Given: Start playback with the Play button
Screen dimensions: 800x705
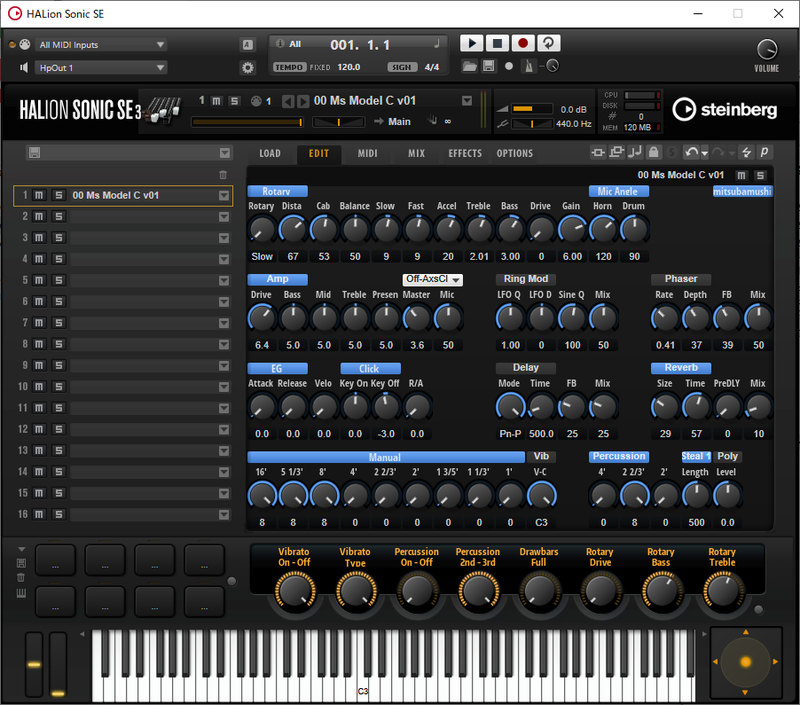Looking at the screenshot, I should (x=471, y=43).
